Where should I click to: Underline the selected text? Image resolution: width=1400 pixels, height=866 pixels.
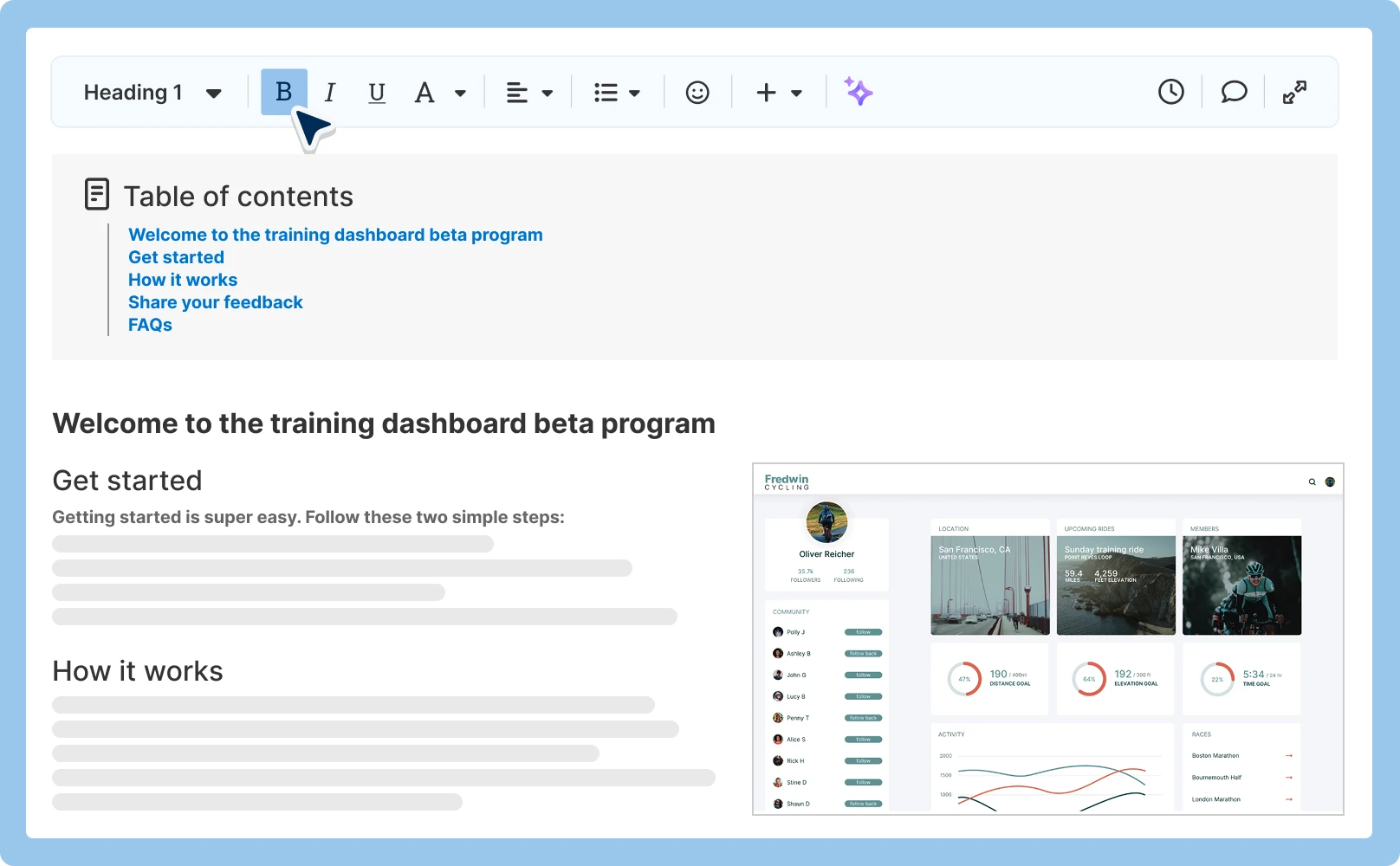[x=376, y=92]
